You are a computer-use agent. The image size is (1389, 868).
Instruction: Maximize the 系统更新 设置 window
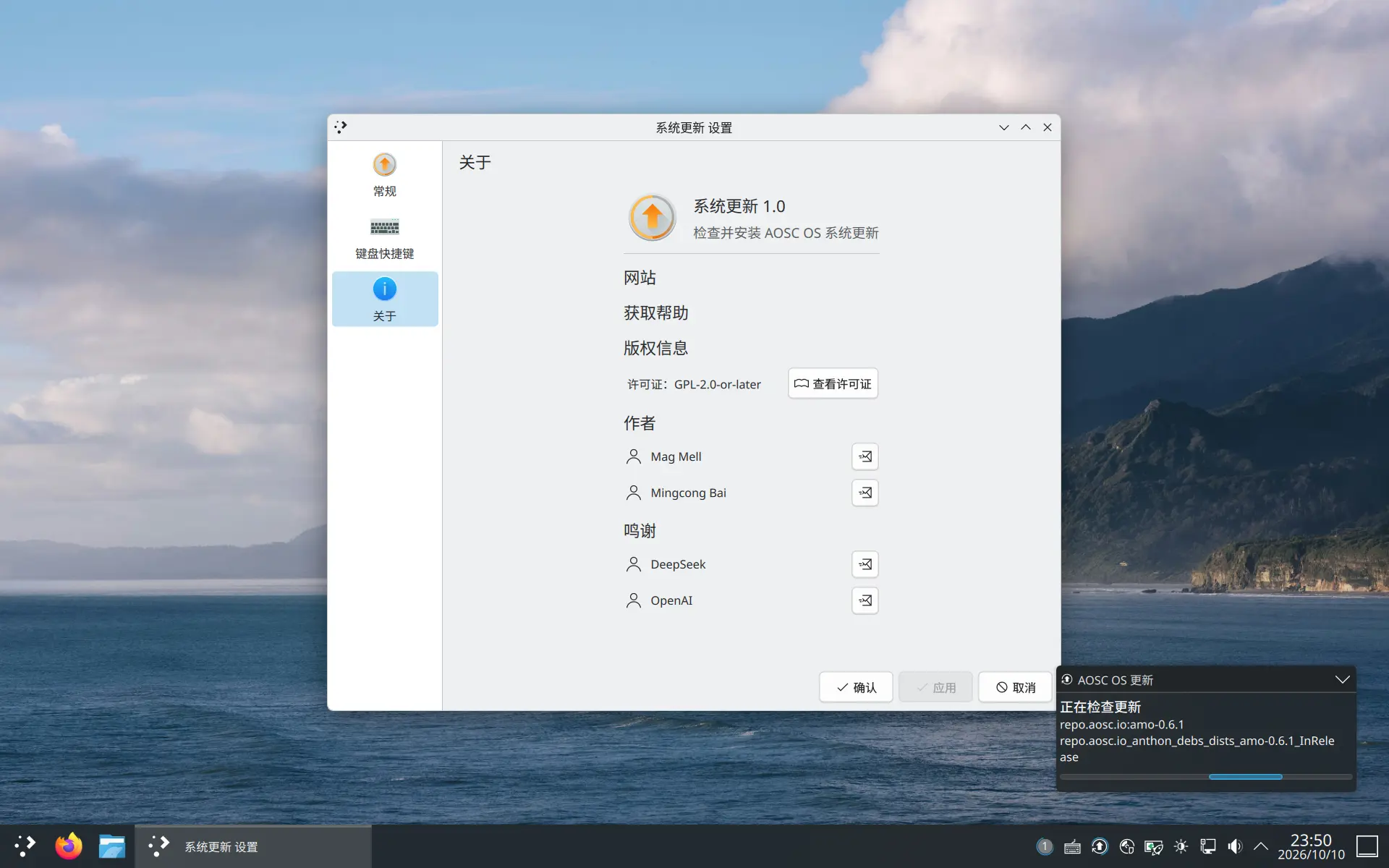coord(1026,127)
